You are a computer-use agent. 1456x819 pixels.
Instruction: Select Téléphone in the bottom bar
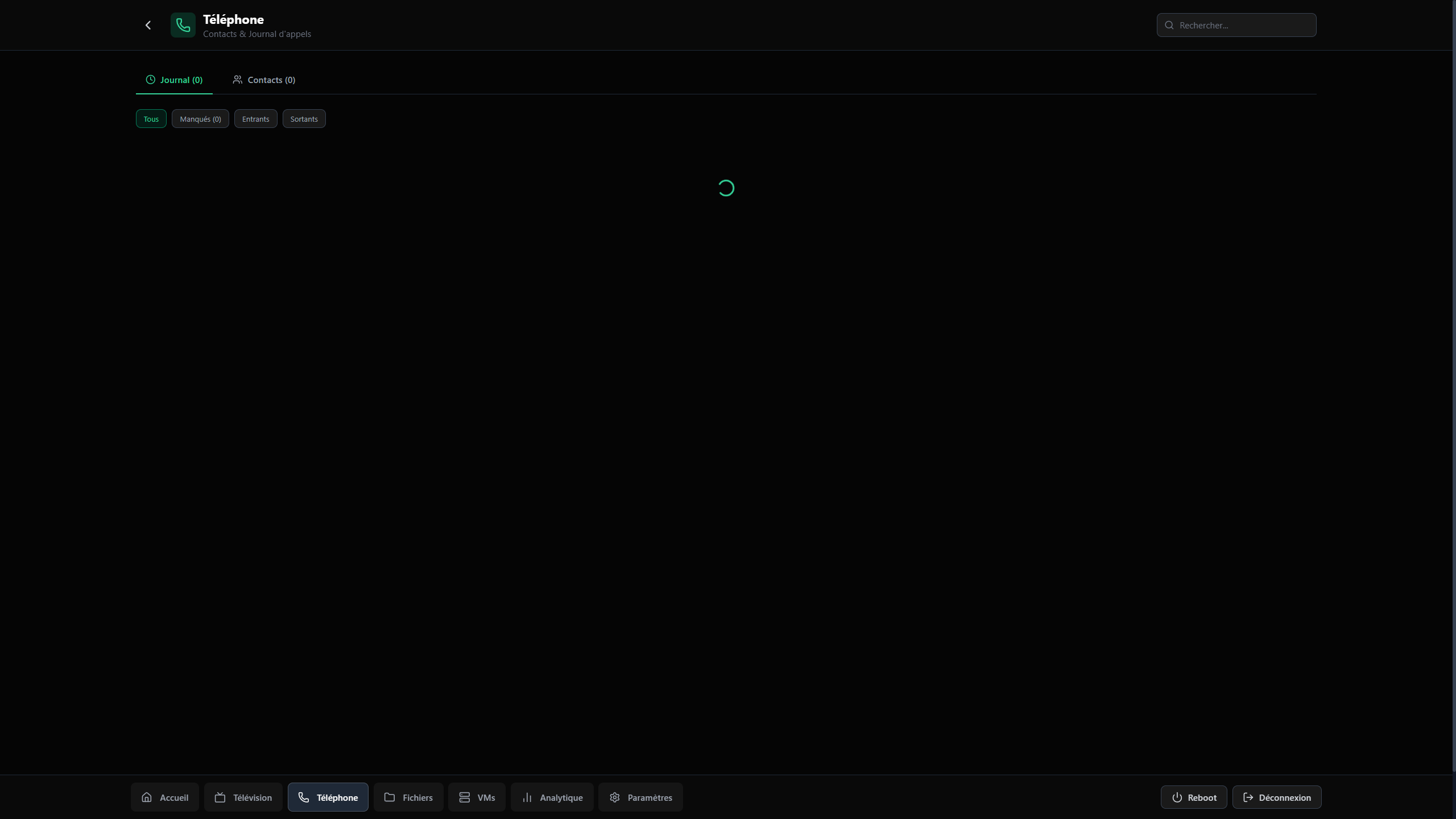tap(328, 797)
